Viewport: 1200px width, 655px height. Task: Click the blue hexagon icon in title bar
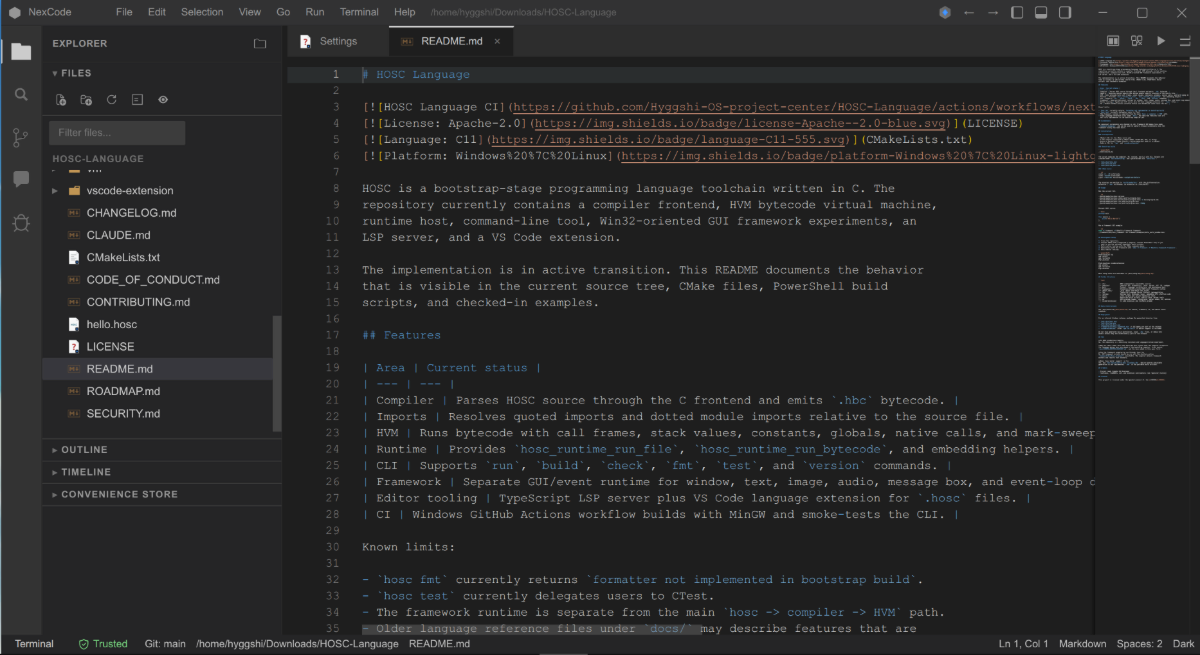[x=945, y=12]
